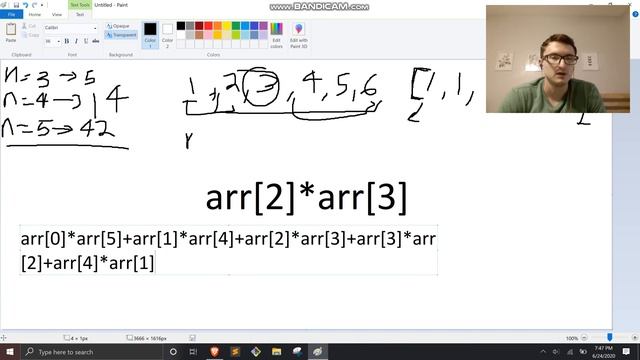The width and height of the screenshot is (640, 360).
Task: Select Color 2 background box
Action: [x=167, y=35]
